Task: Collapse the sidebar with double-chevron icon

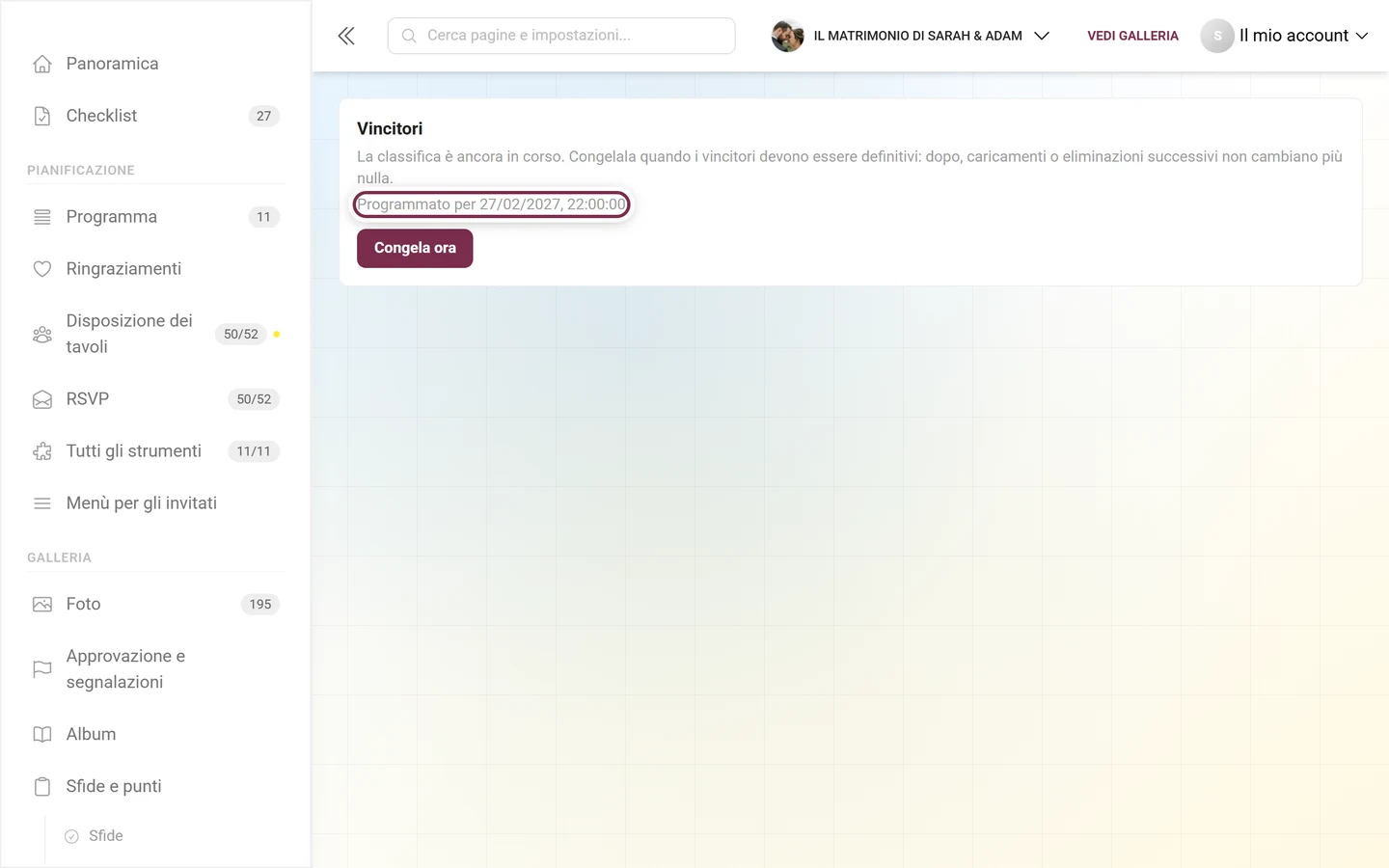Action: point(346,36)
